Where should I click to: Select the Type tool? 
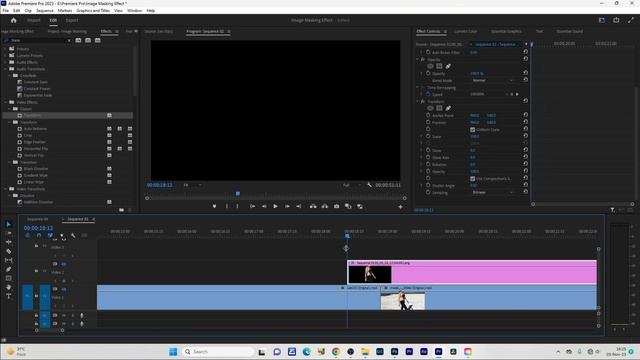coord(9,296)
